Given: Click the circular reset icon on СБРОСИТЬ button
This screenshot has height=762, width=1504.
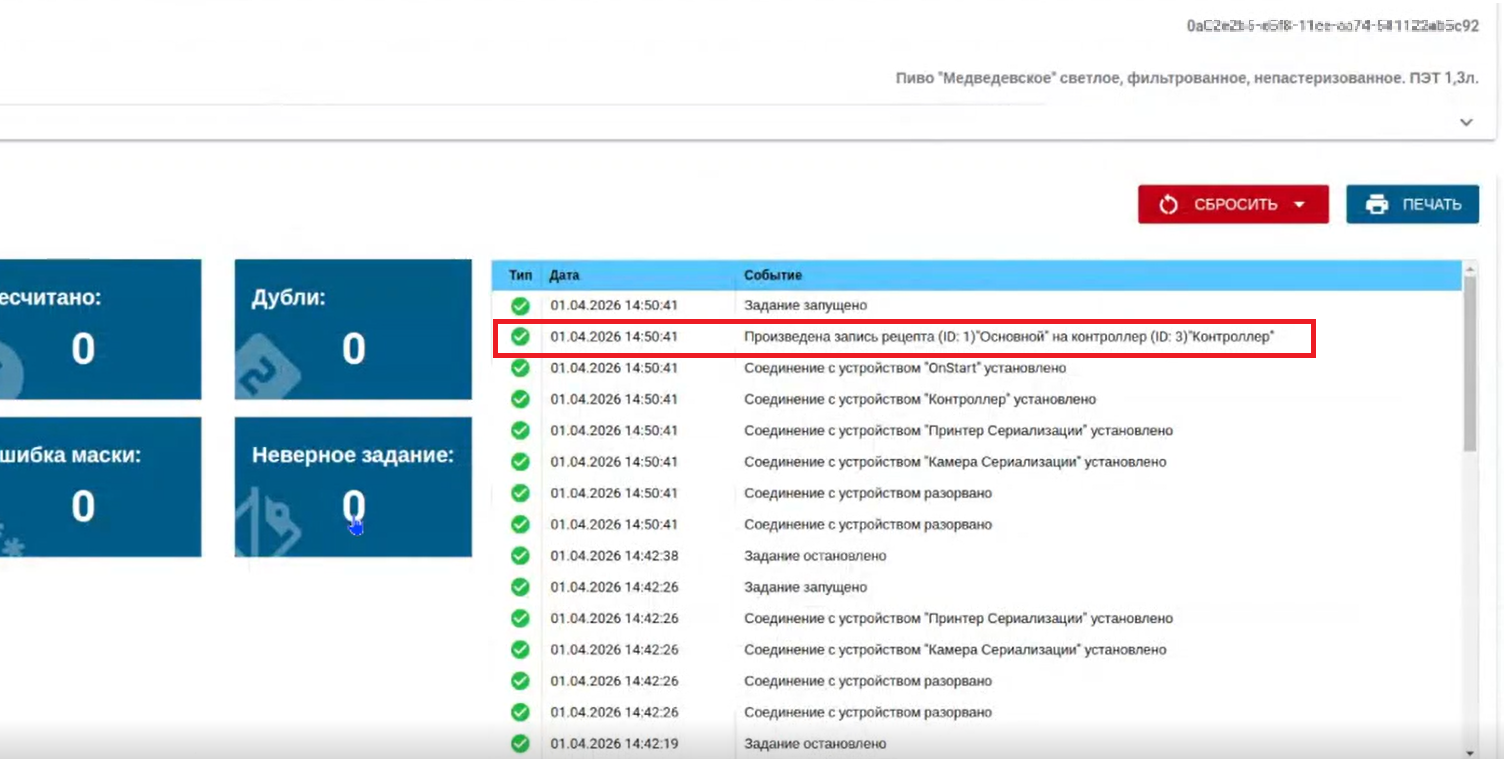Looking at the screenshot, I should 1168,204.
